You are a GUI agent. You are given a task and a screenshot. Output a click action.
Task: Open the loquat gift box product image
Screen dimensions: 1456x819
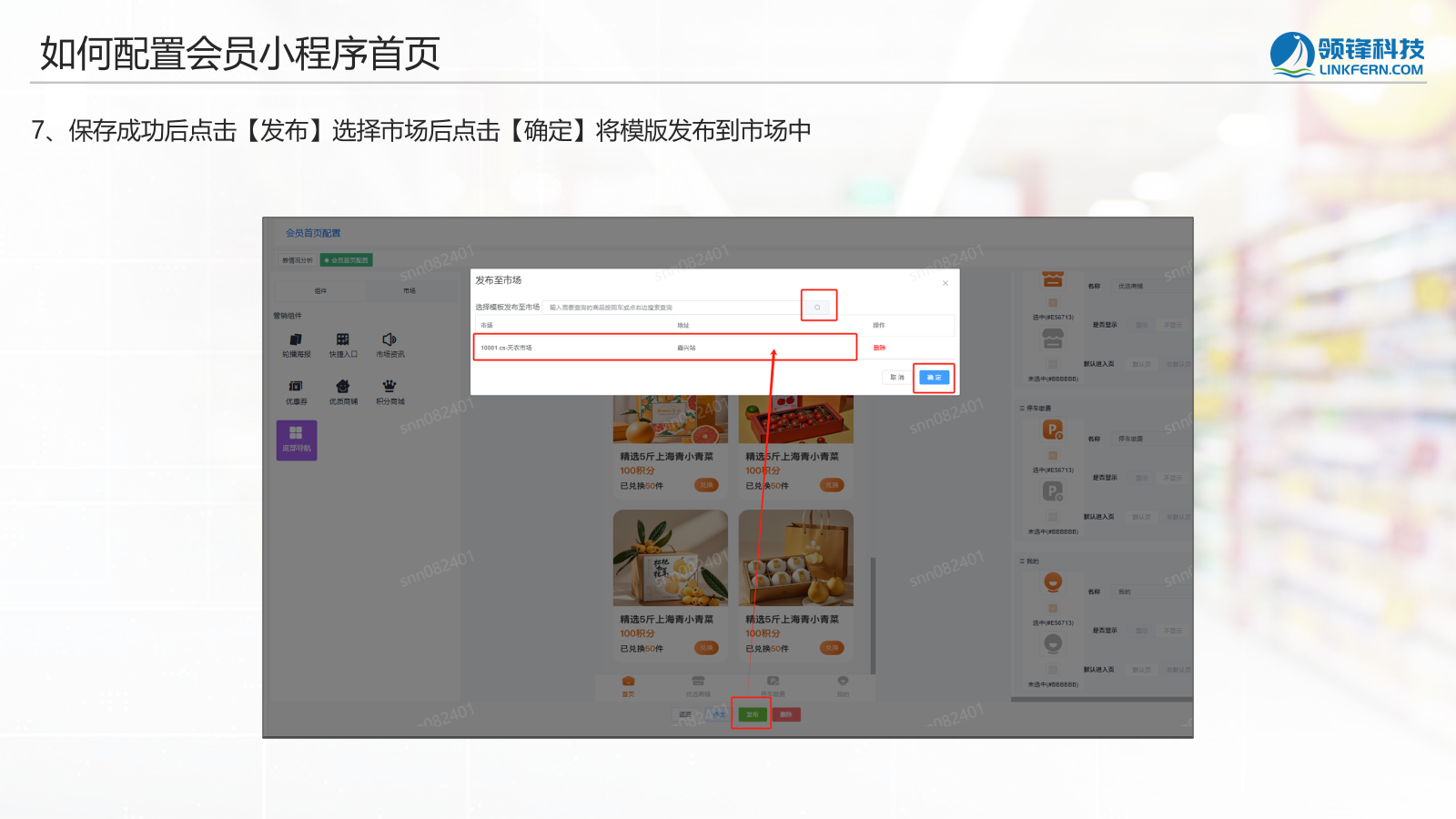[671, 558]
